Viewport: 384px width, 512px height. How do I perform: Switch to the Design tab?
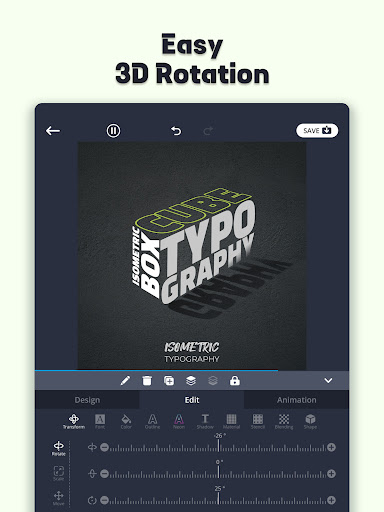pos(87,400)
